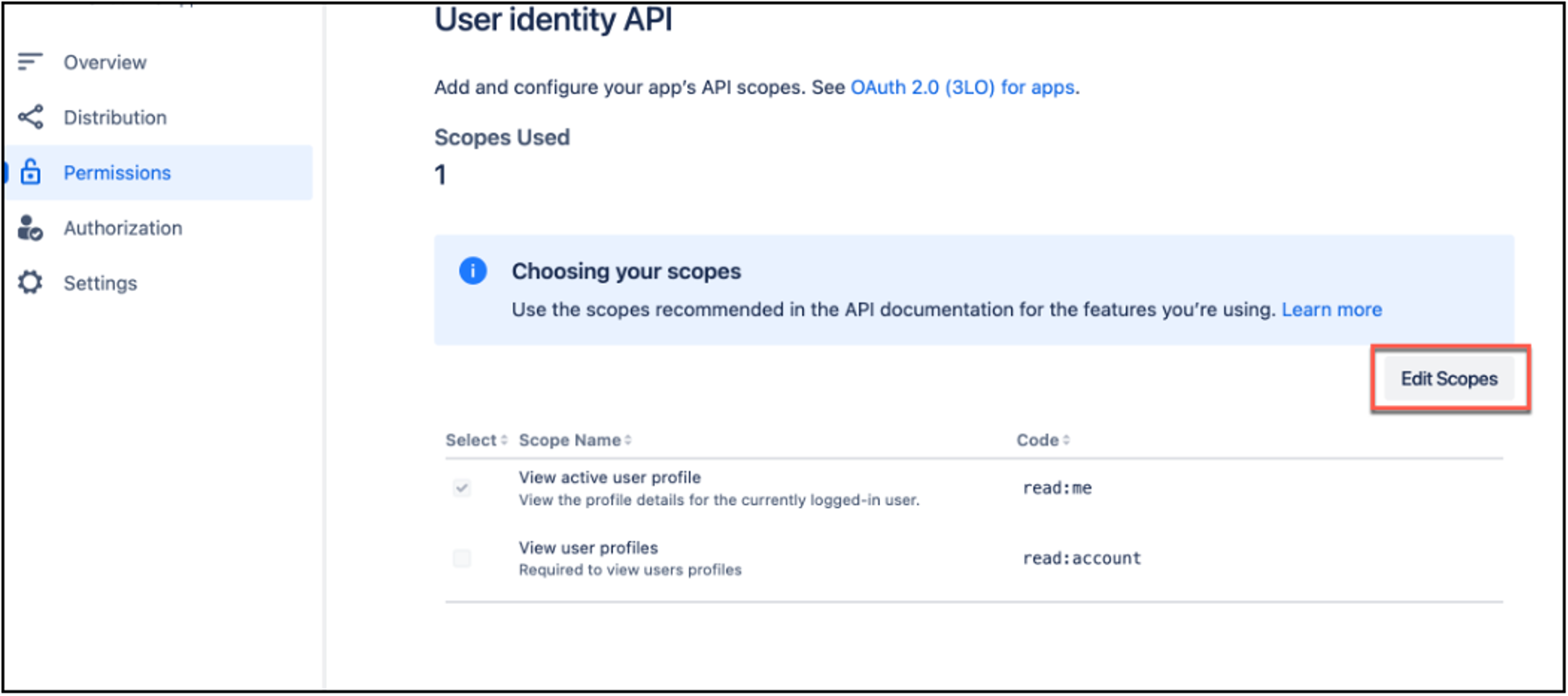
Task: Click the read:account scope code
Action: click(x=1082, y=558)
